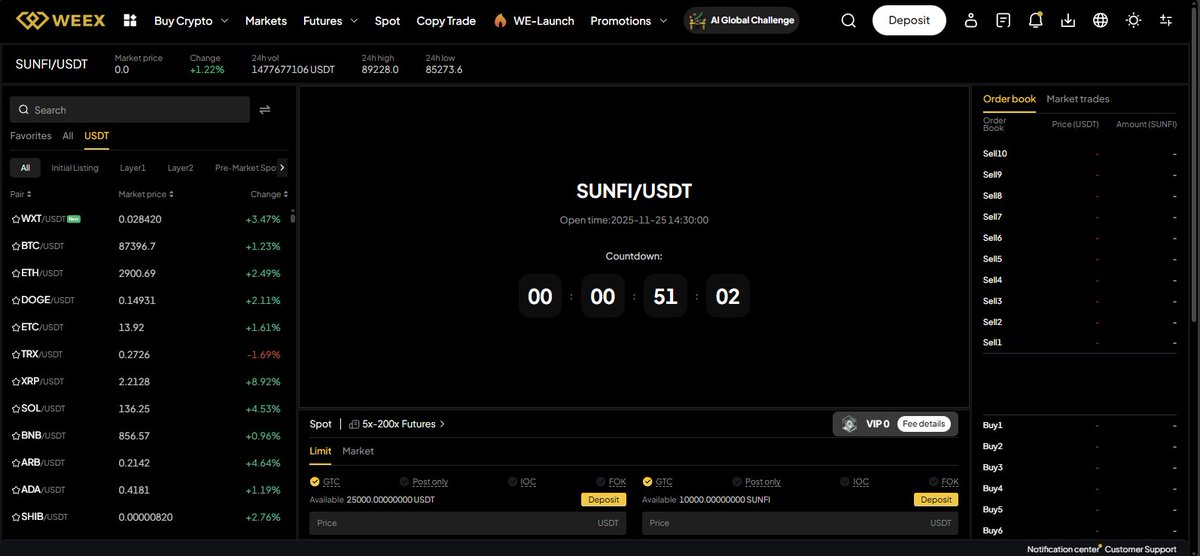Open the search magnifier in top bar

(848, 20)
